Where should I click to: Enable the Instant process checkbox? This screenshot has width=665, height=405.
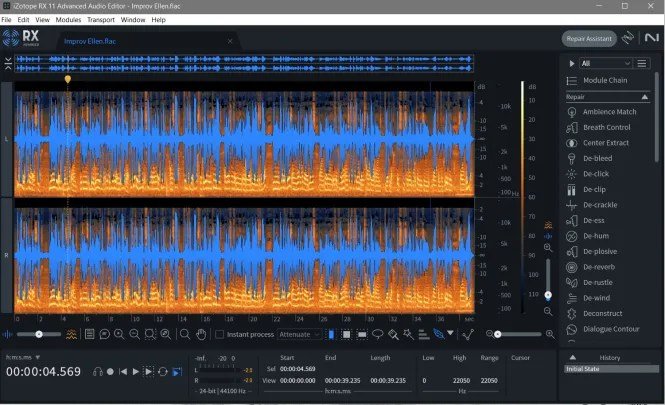[x=219, y=334]
